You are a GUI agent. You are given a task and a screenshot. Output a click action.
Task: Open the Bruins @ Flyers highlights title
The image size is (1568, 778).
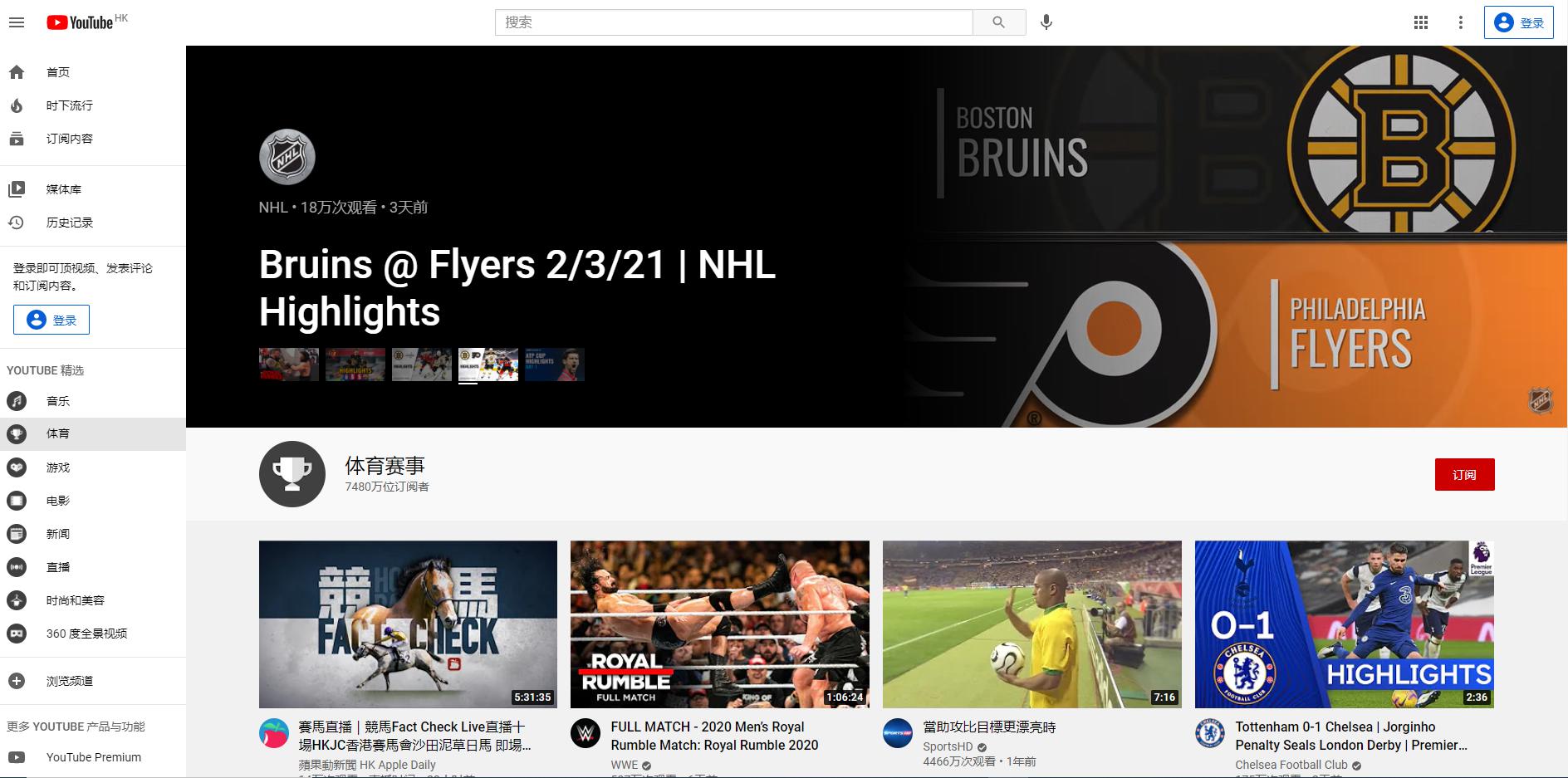point(517,288)
